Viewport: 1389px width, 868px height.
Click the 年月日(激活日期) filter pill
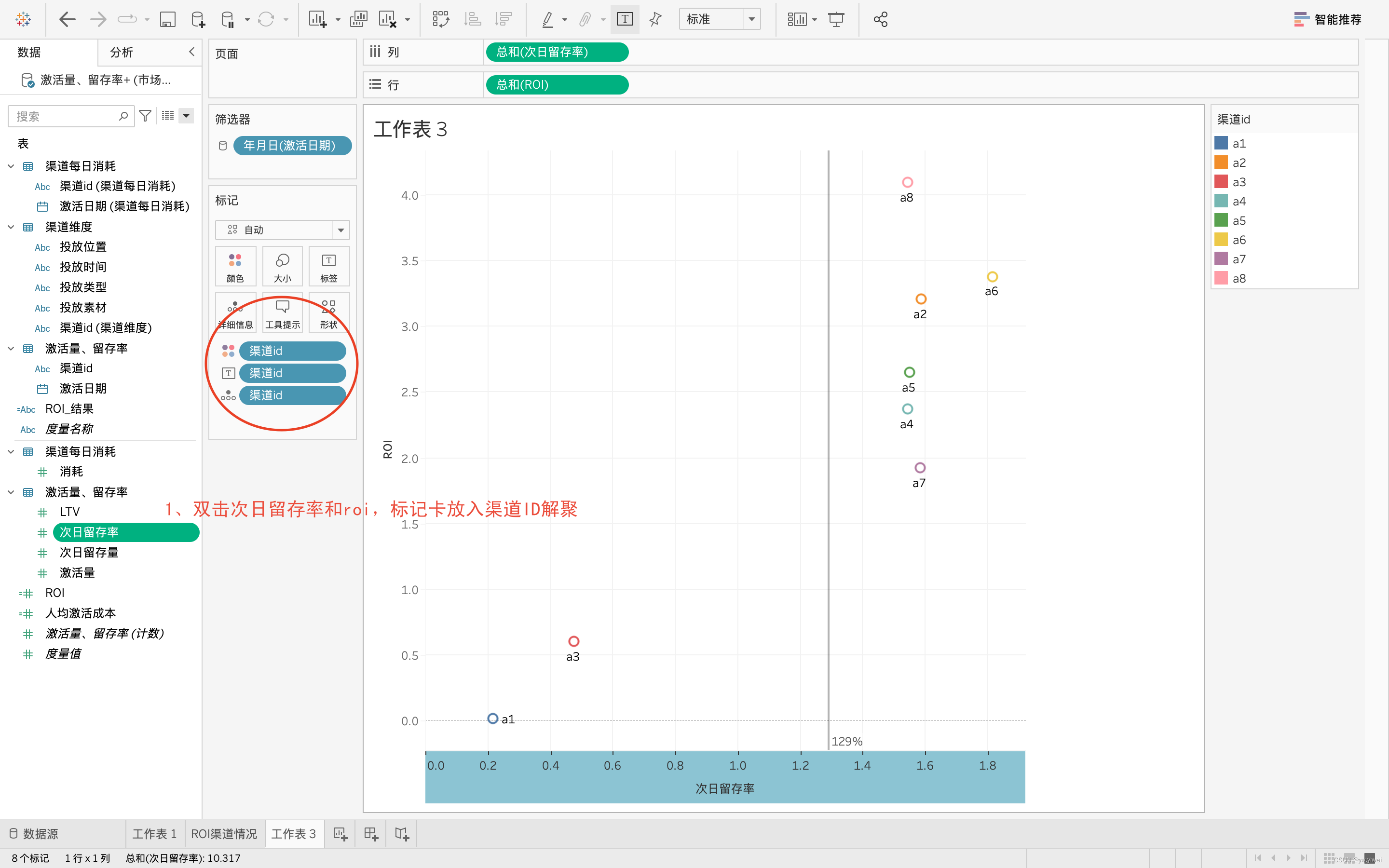pos(292,146)
